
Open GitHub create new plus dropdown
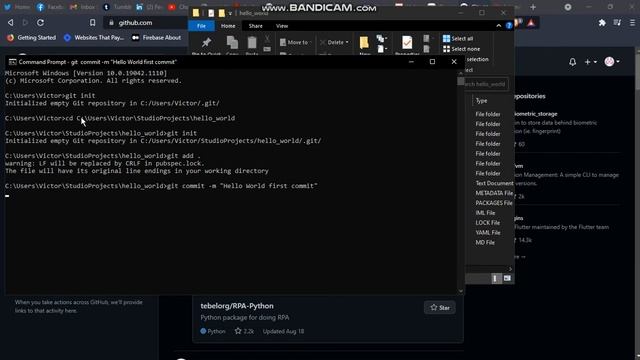coord(590,62)
